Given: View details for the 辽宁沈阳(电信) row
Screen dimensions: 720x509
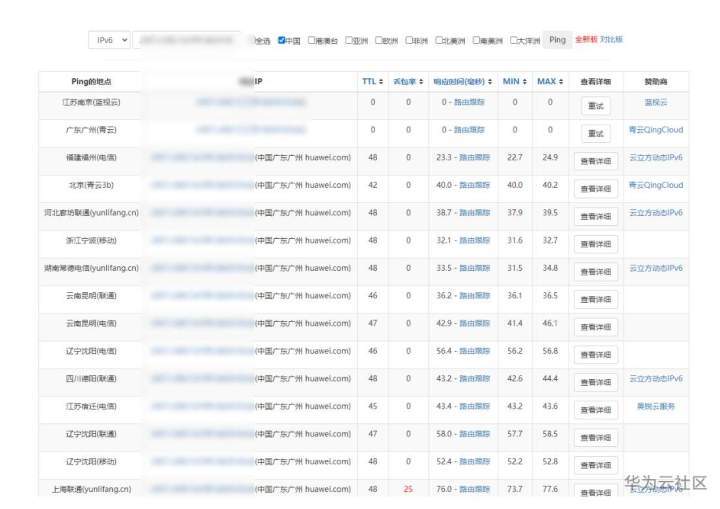Looking at the screenshot, I should 596,355.
